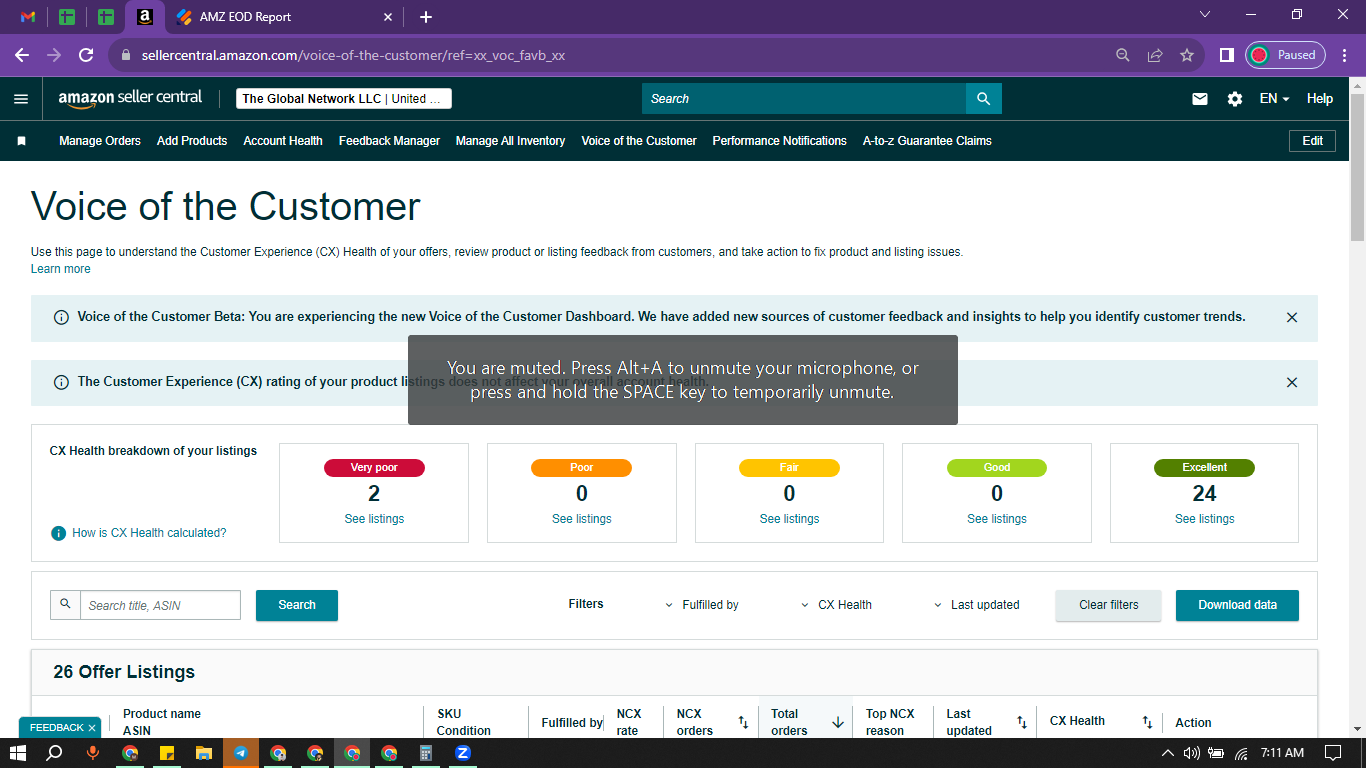Click the Amazon Seller Central logo

130,98
